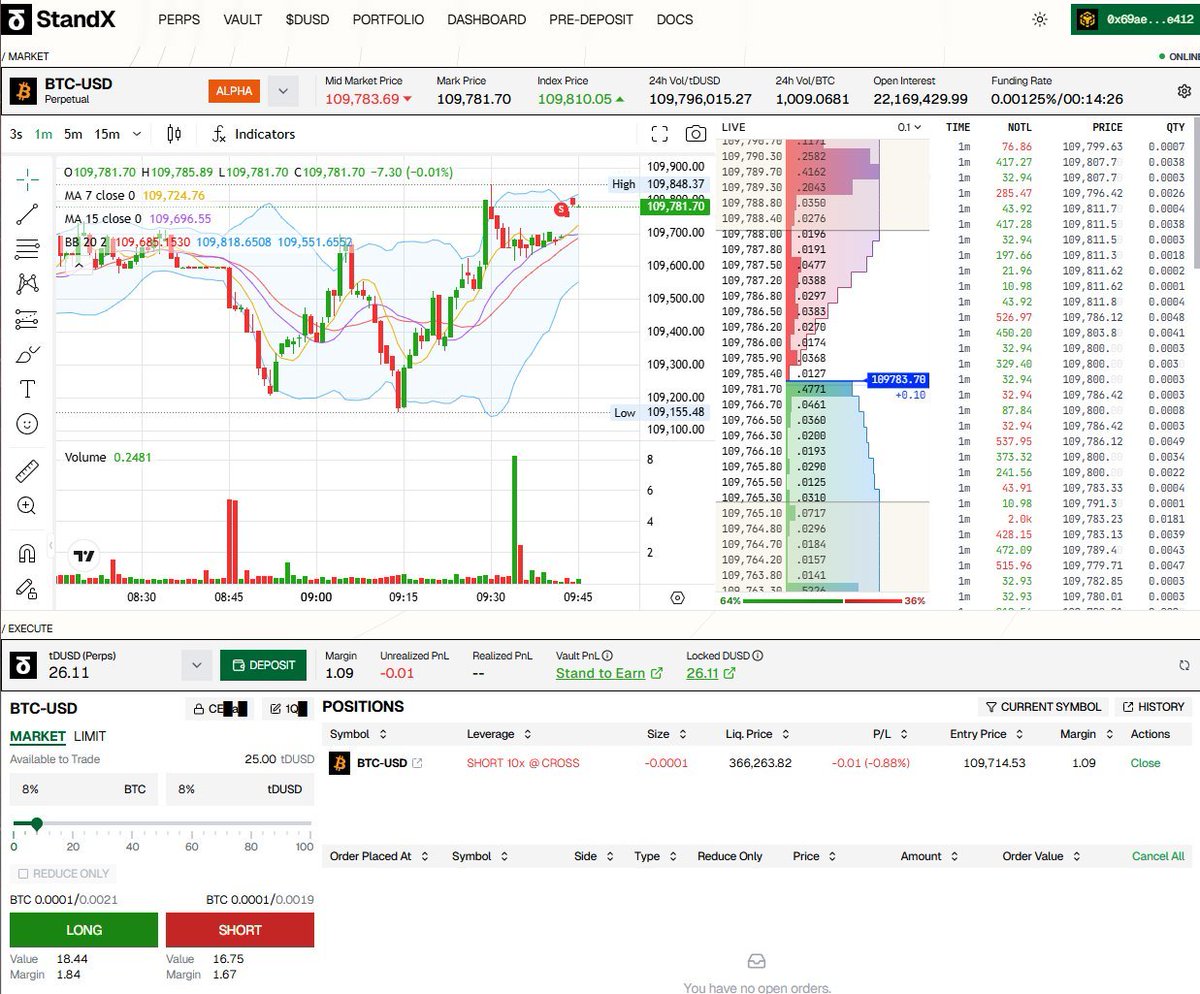The height and width of the screenshot is (994, 1200).
Task: Switch to MARKET order tab
Action: point(38,736)
